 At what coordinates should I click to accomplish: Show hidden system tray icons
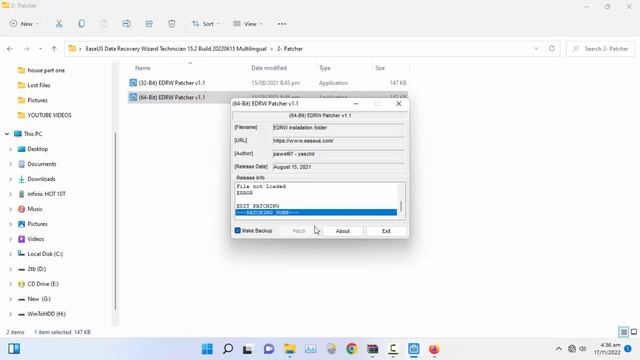pos(558,349)
